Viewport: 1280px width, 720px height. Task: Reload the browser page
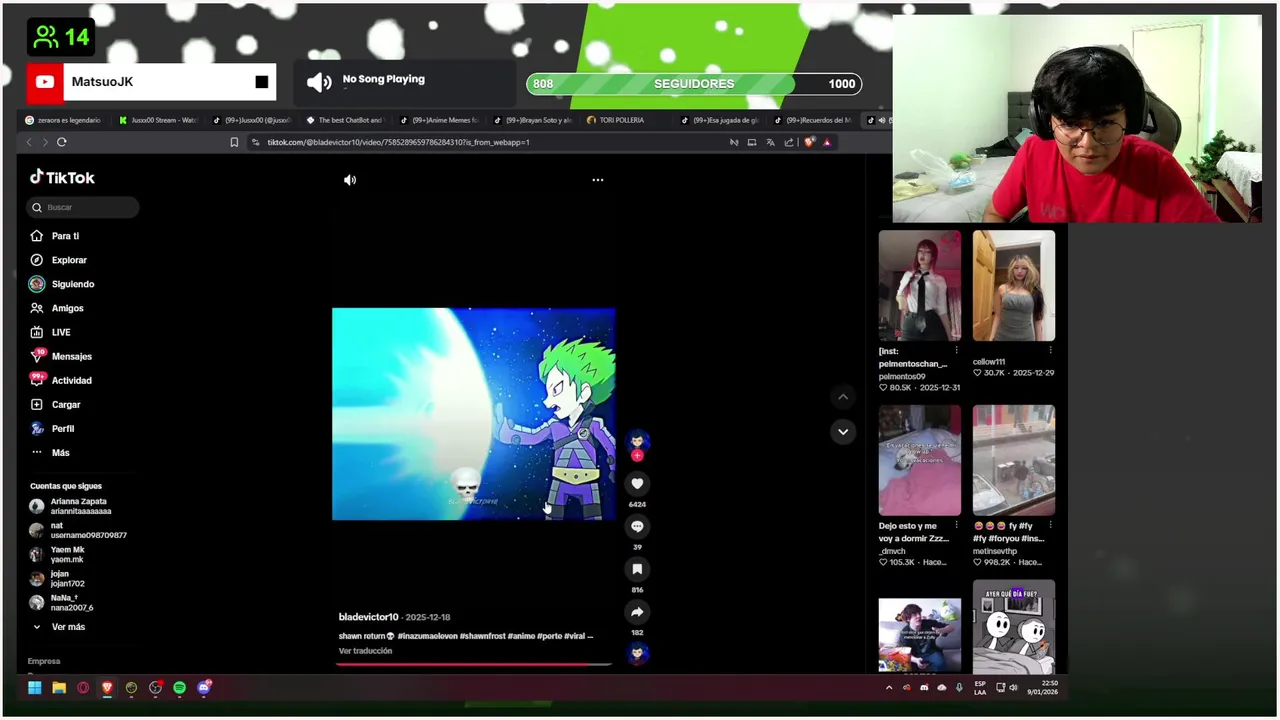pos(61,142)
